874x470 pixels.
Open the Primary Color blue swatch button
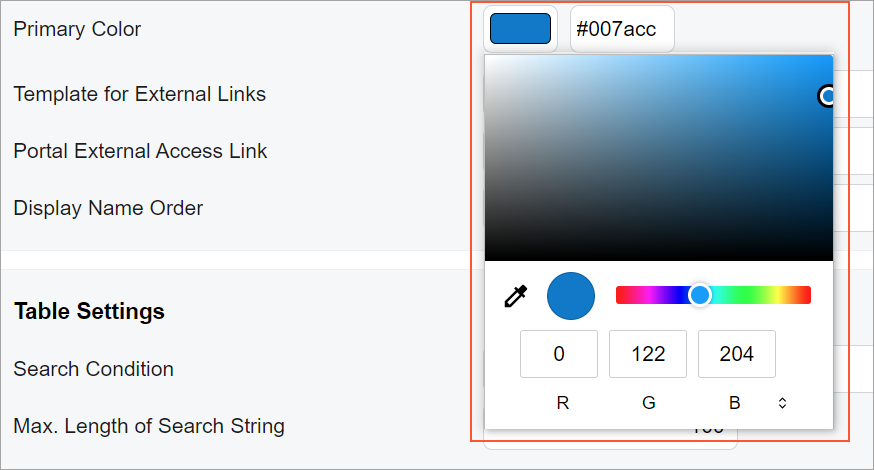pyautogui.click(x=520, y=29)
